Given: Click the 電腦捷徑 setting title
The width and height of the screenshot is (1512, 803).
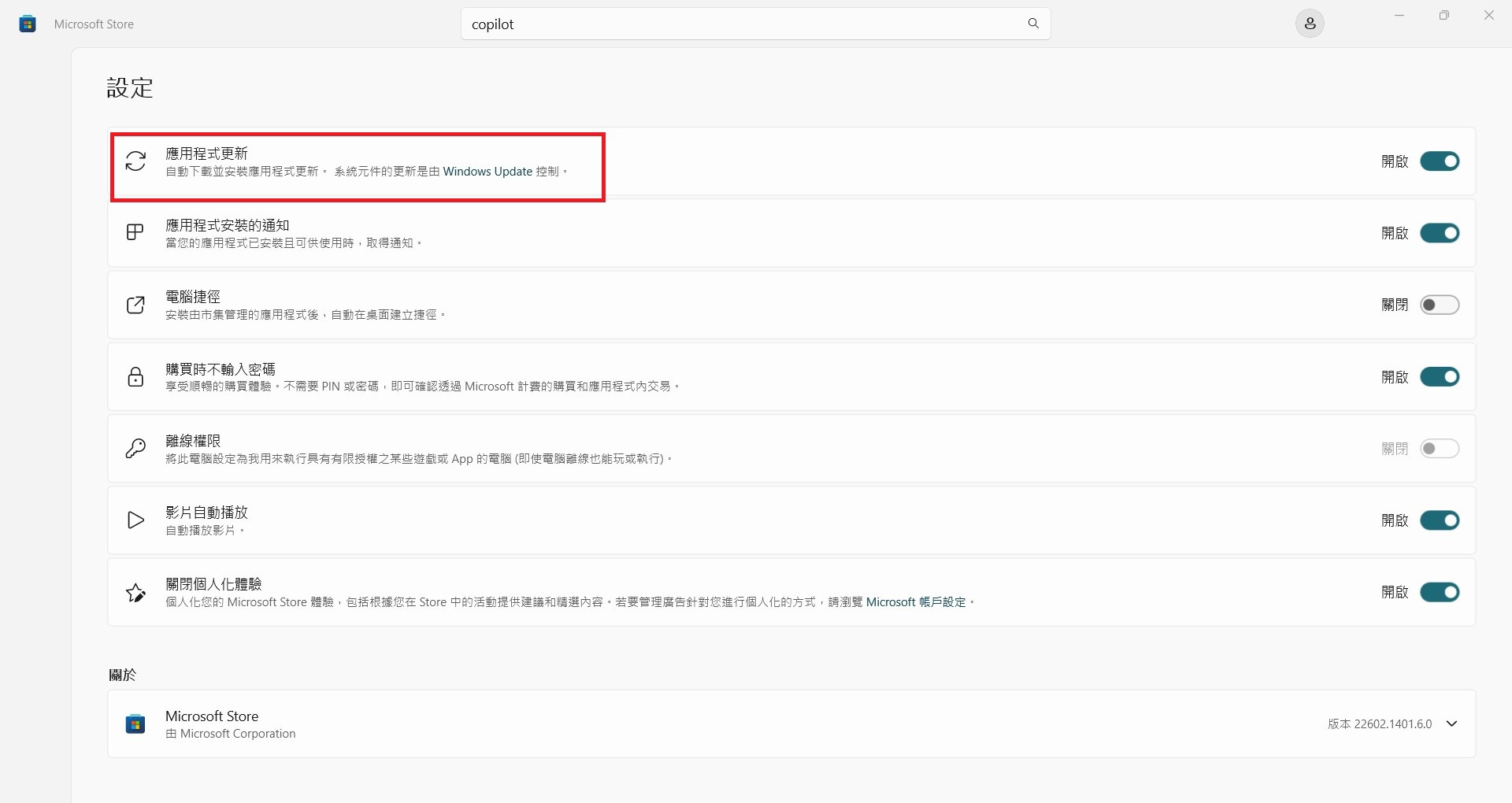Looking at the screenshot, I should click(x=193, y=297).
